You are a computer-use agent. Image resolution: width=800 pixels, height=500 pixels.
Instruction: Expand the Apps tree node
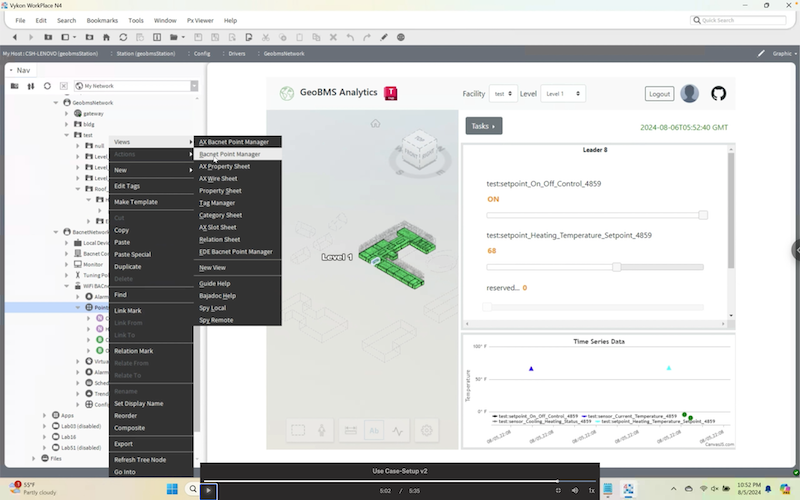[45, 415]
